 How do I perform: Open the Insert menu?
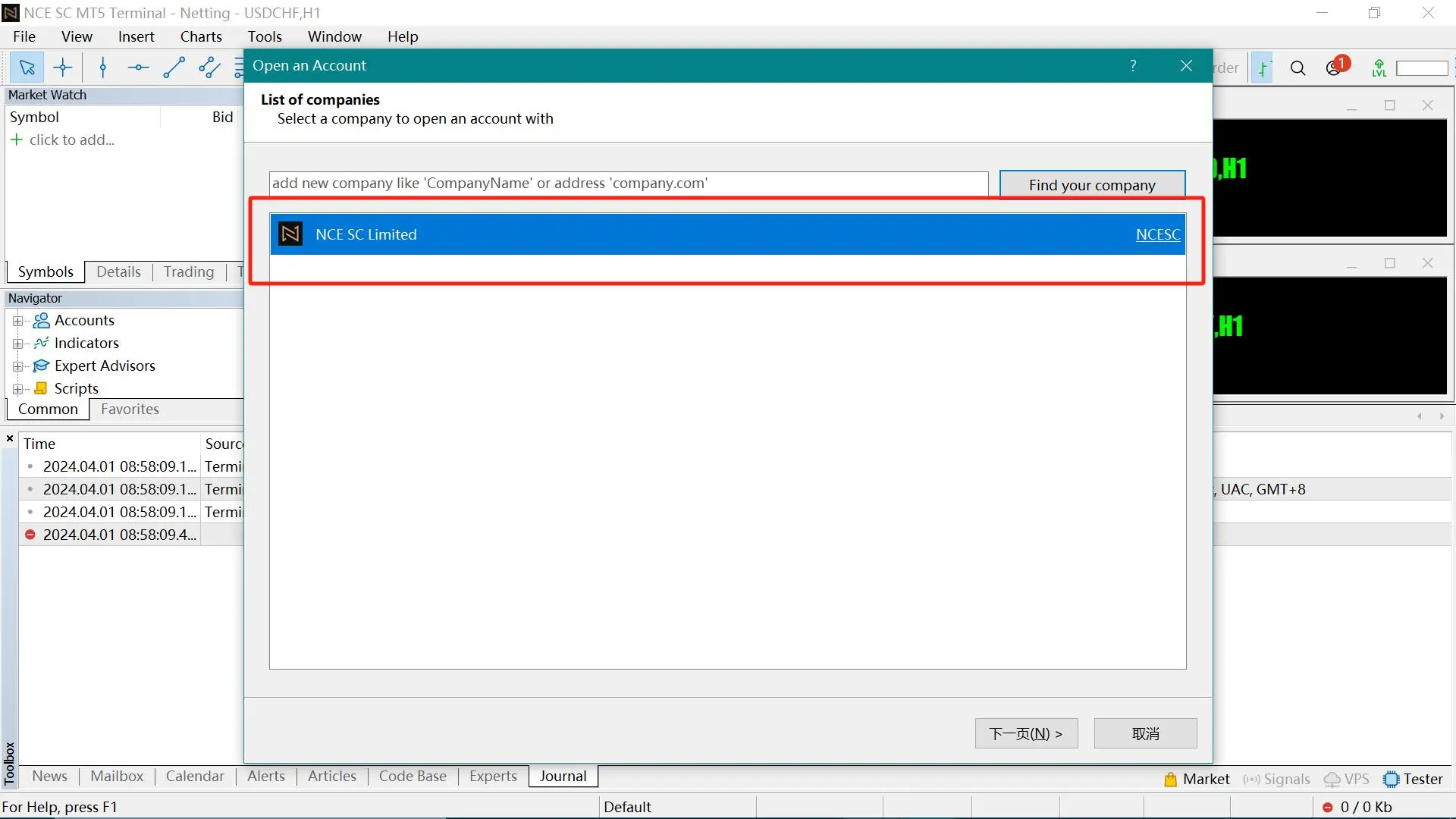136,36
